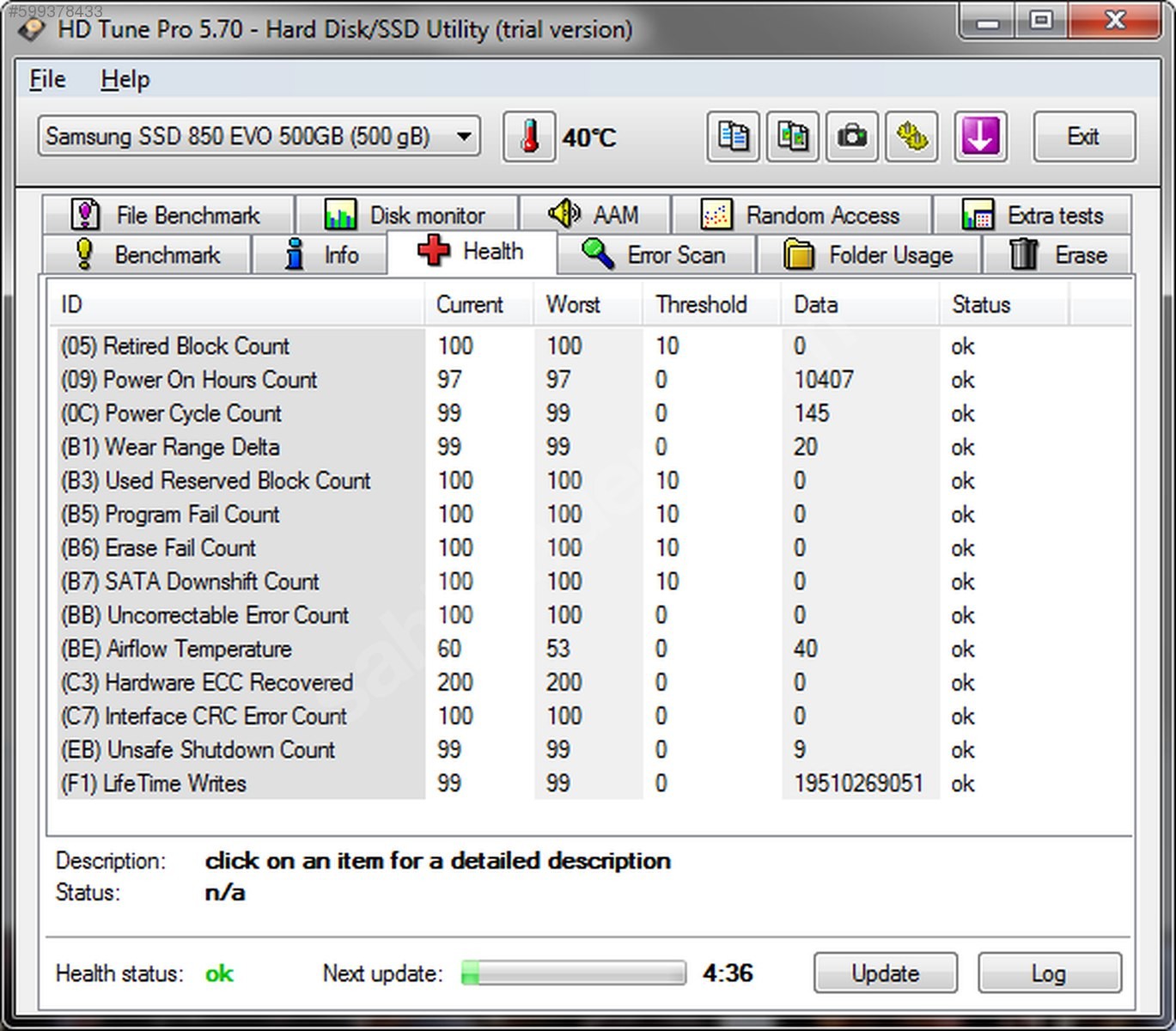
Task: Select the (0C) Power Cycle Count row
Action: pos(563,413)
